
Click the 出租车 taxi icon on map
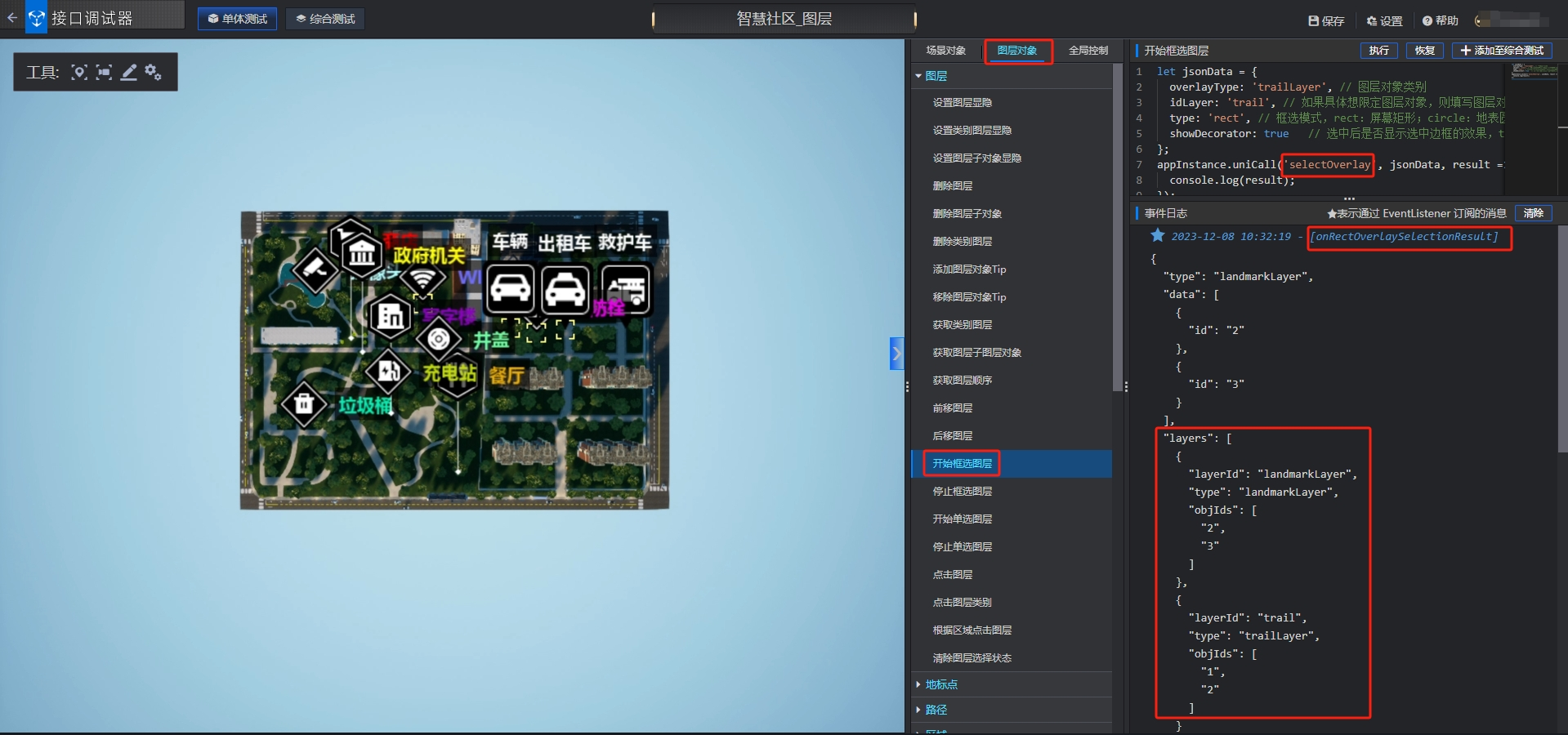[x=565, y=290]
